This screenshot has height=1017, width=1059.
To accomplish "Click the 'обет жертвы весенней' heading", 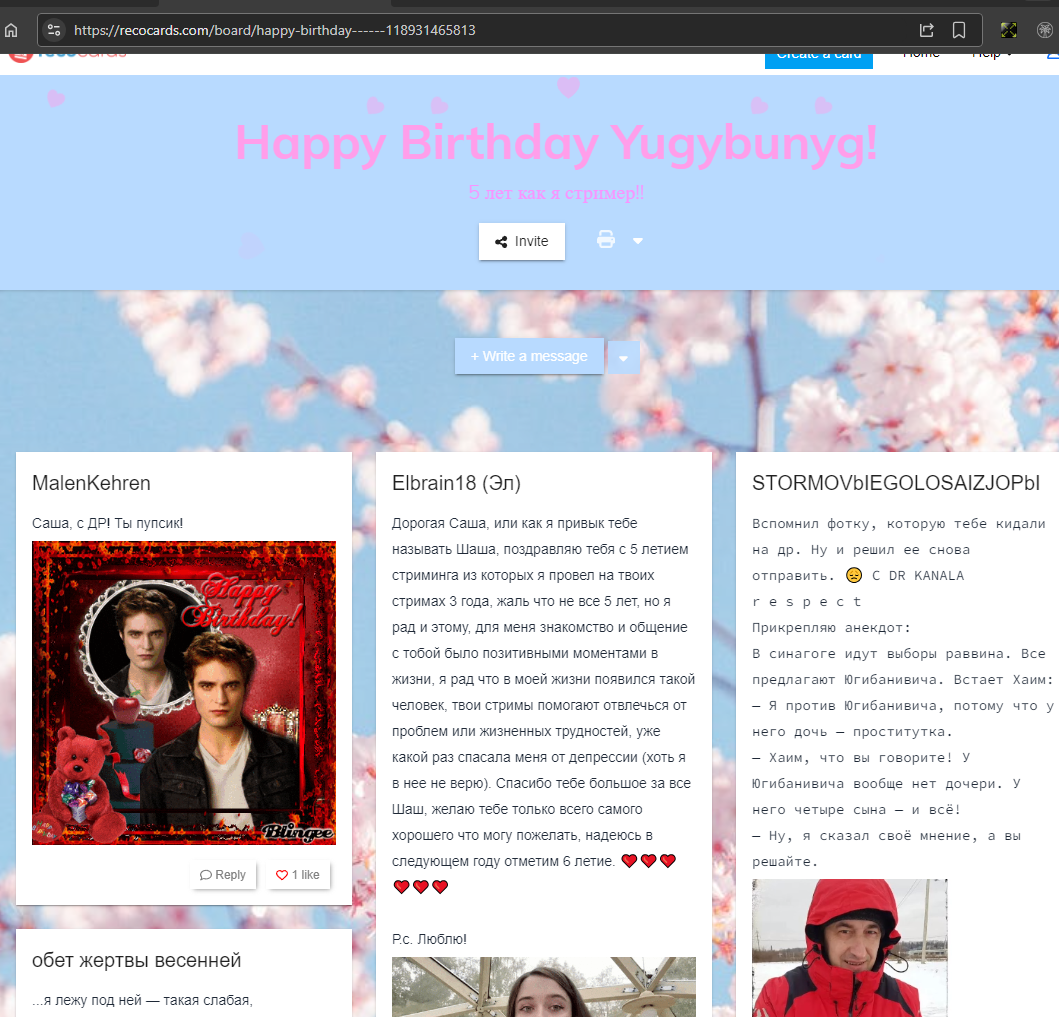I will point(136,960).
